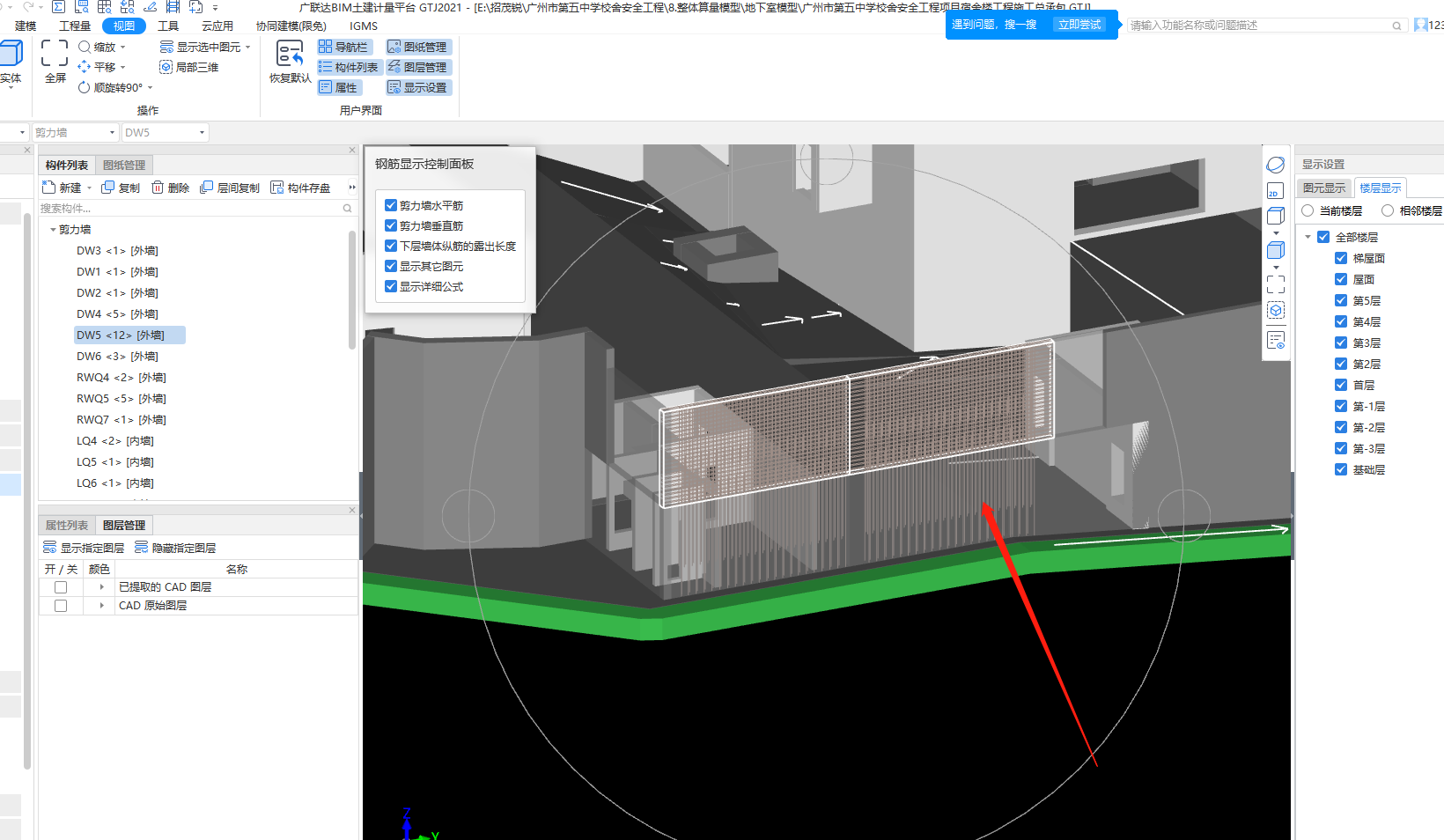Uncheck 剪力墙垂直筋 checkbox
This screenshot has width=1444, height=840.
coord(391,225)
